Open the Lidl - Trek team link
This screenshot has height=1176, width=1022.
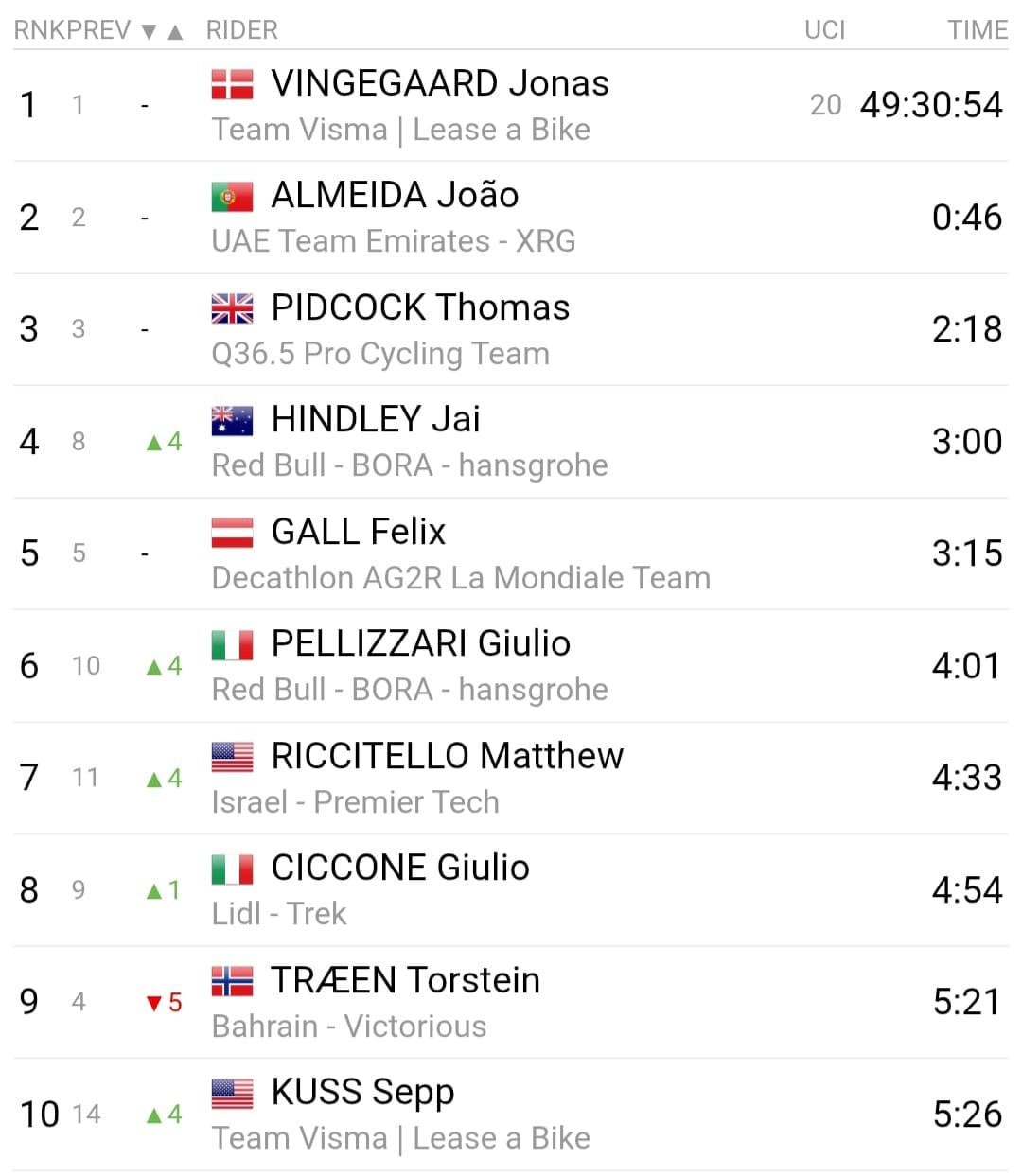point(278,914)
